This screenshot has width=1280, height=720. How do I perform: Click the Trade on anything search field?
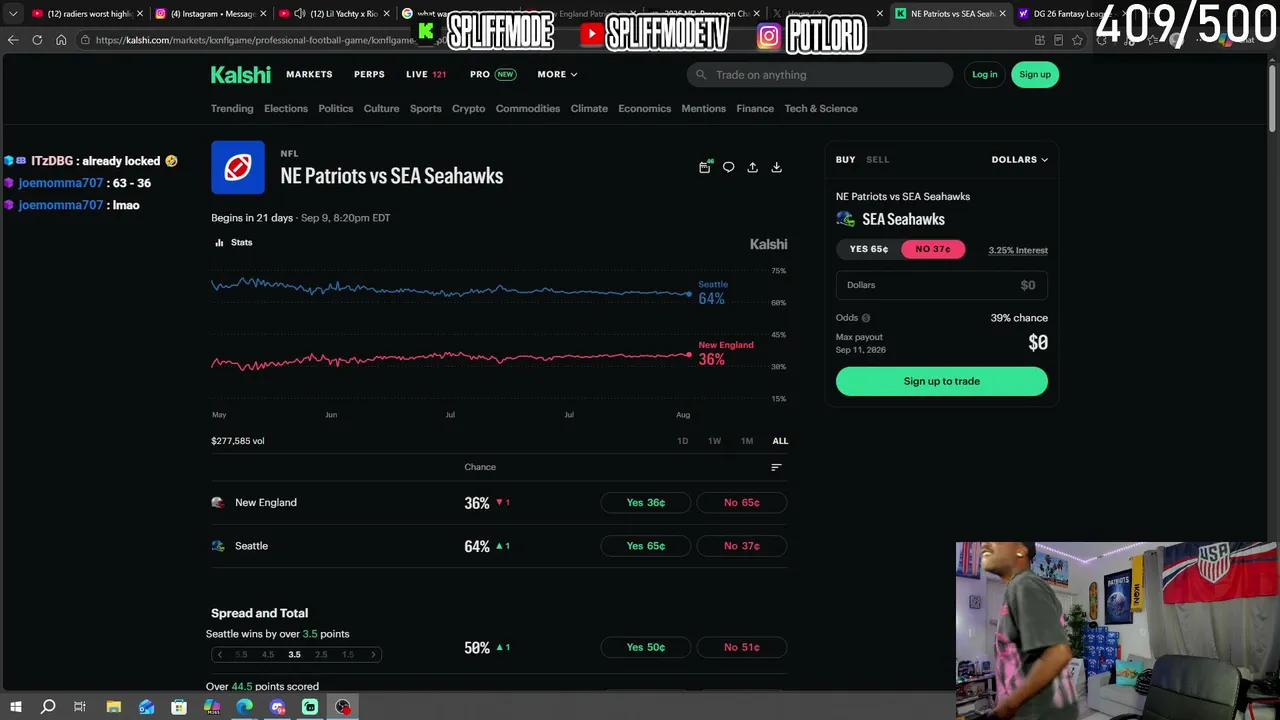[820, 74]
